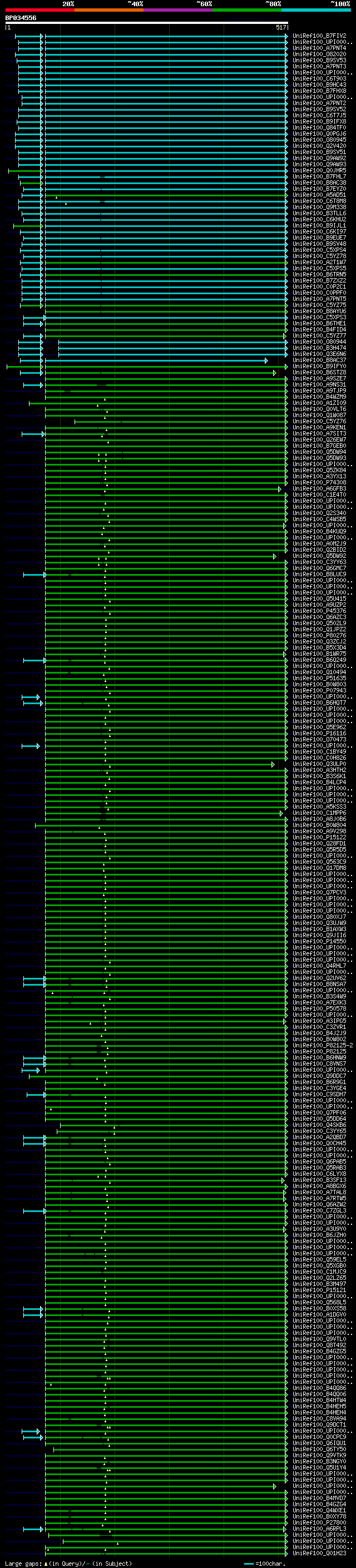The width and height of the screenshot is (356, 1568).
Task: Select hit UniRef100_P14550
Action: [319, 942]
